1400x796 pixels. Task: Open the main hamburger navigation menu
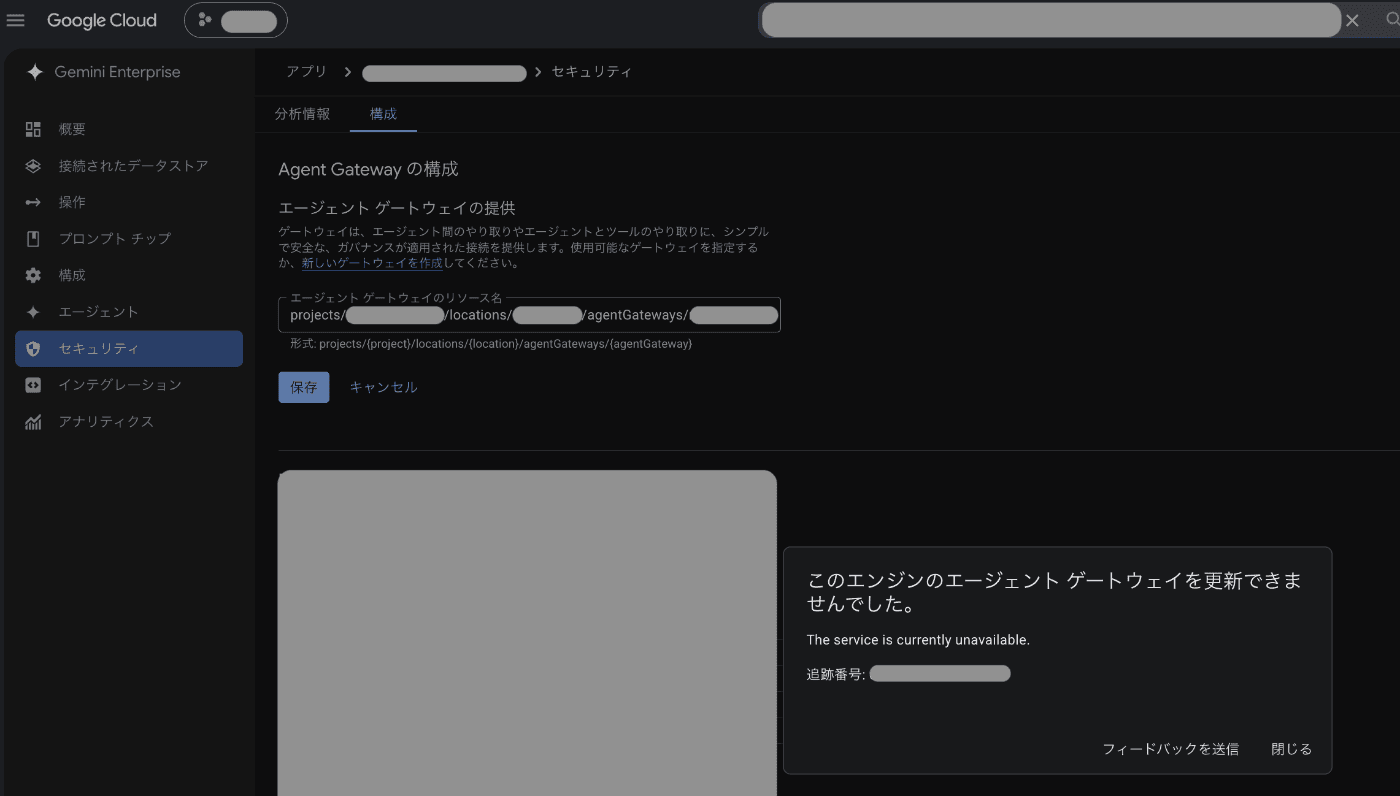click(15, 20)
